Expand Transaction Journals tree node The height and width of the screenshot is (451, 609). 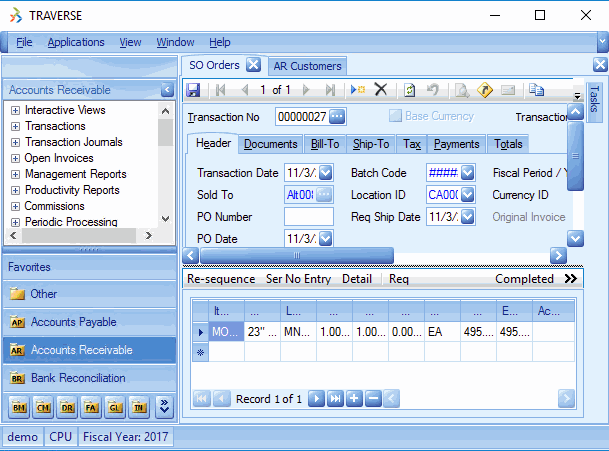pyautogui.click(x=15, y=142)
